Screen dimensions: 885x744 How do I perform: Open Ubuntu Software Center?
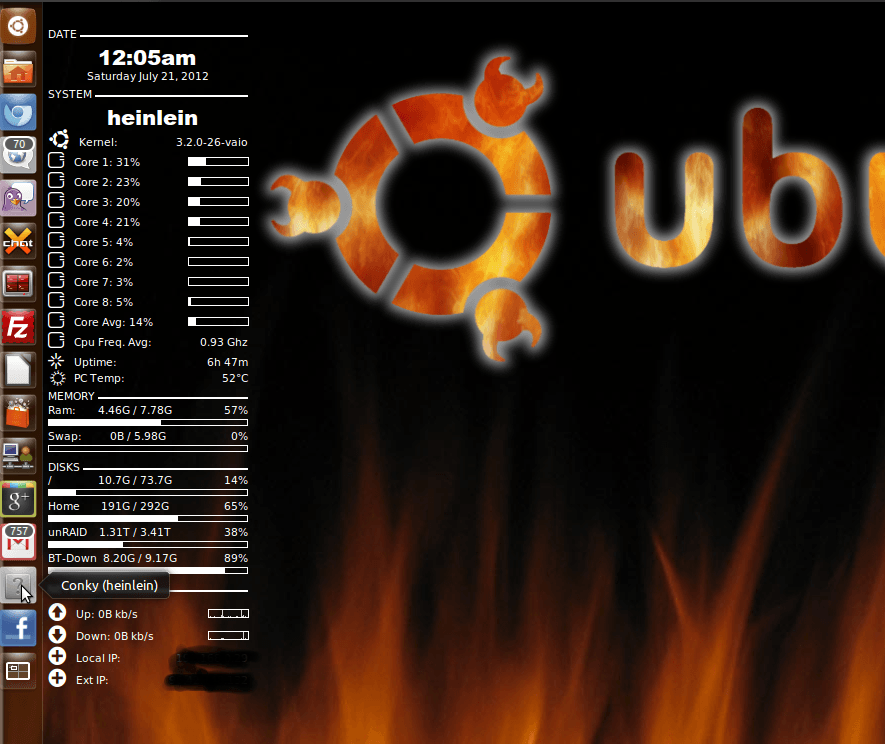[x=18, y=413]
